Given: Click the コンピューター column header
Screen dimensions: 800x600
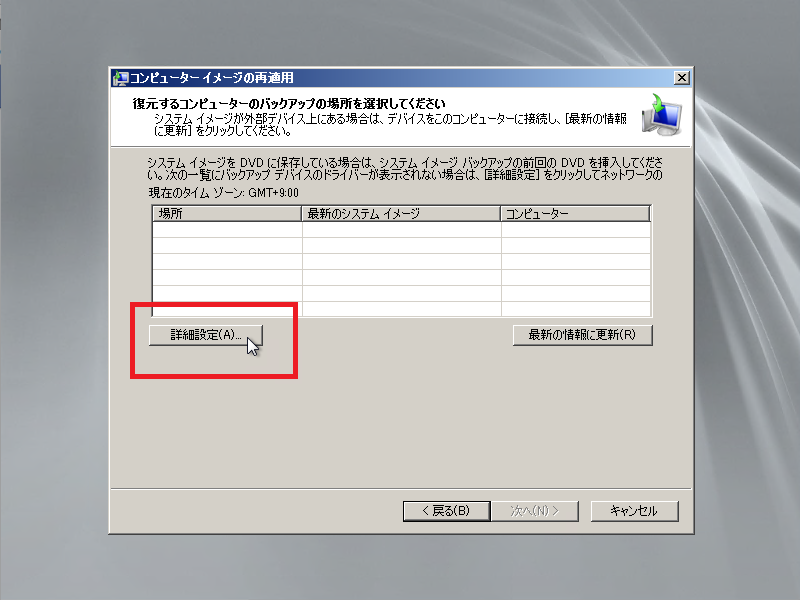Looking at the screenshot, I should tap(576, 214).
